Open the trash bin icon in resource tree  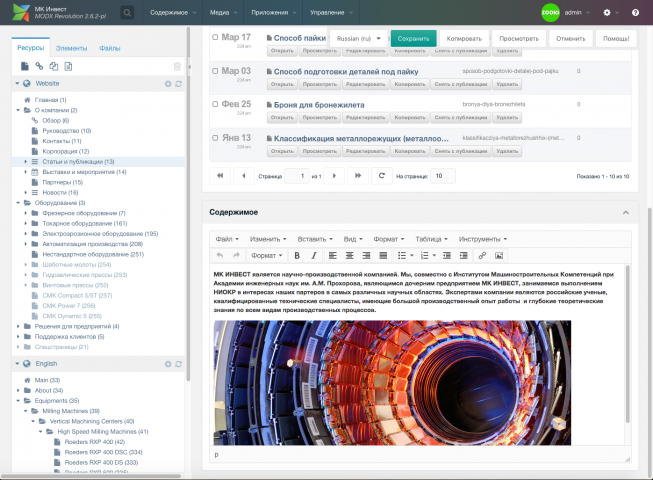[x=177, y=66]
